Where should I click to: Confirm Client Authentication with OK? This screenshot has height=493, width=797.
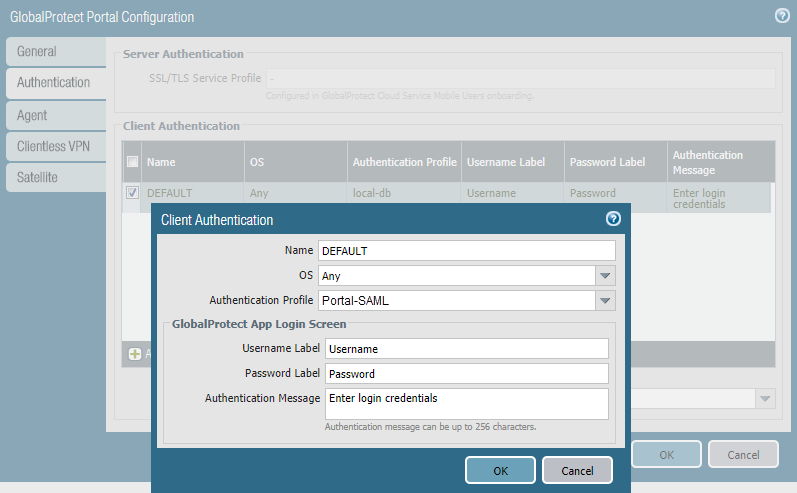(500, 470)
